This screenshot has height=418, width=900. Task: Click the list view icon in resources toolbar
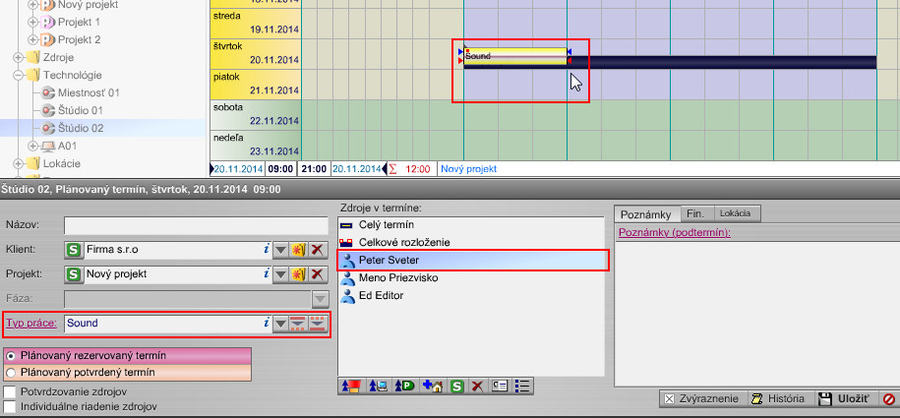coord(522,385)
